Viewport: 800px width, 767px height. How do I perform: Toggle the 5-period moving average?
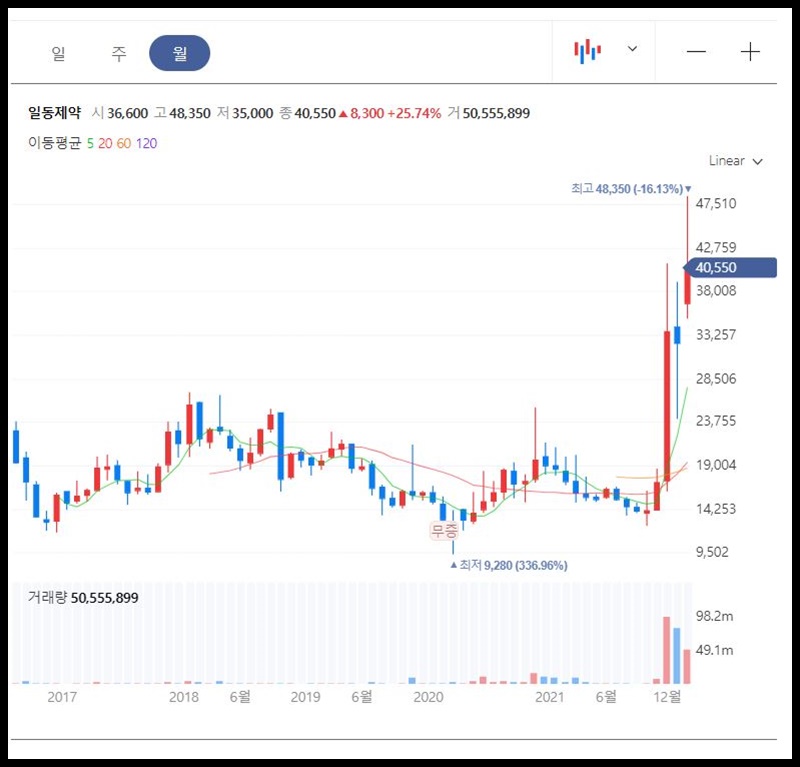pyautogui.click(x=90, y=143)
